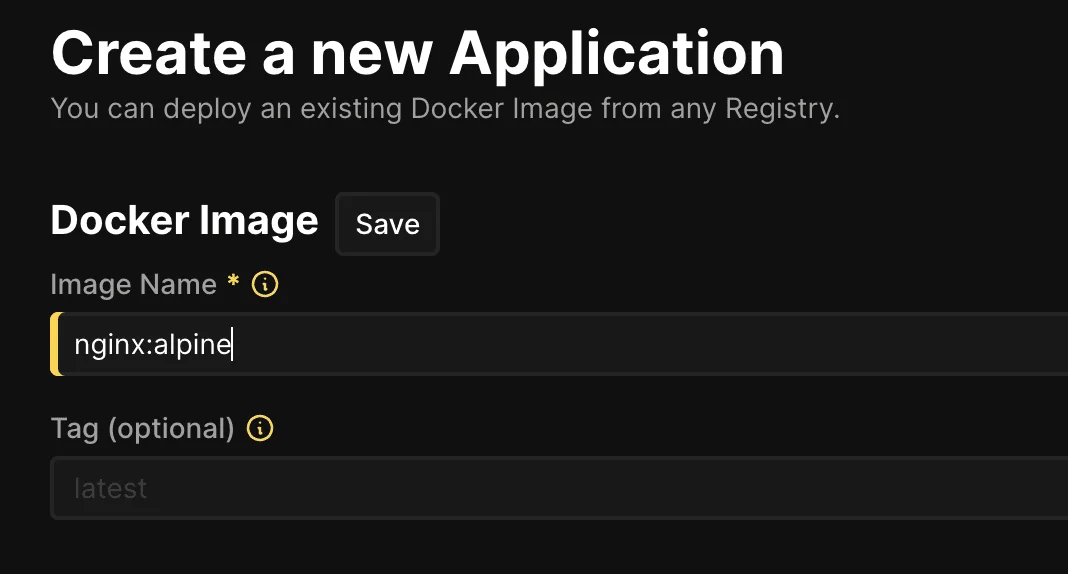Click the yellow left edge of Image Name field
Image resolution: width=1068 pixels, height=574 pixels.
(x=55, y=345)
